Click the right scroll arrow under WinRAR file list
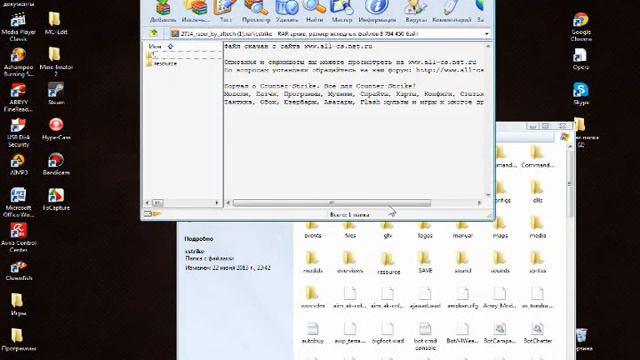This screenshot has height=360, width=640. click(x=217, y=203)
